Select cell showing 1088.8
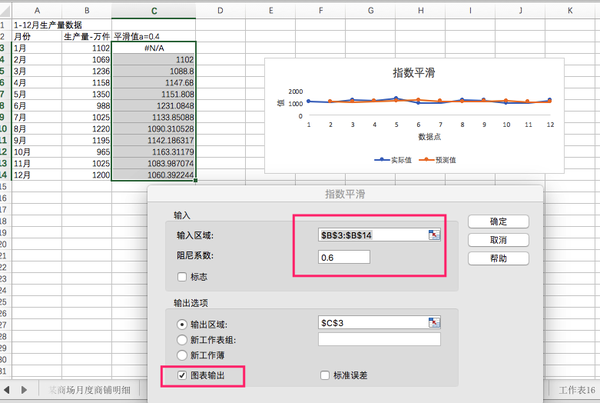 [154, 71]
